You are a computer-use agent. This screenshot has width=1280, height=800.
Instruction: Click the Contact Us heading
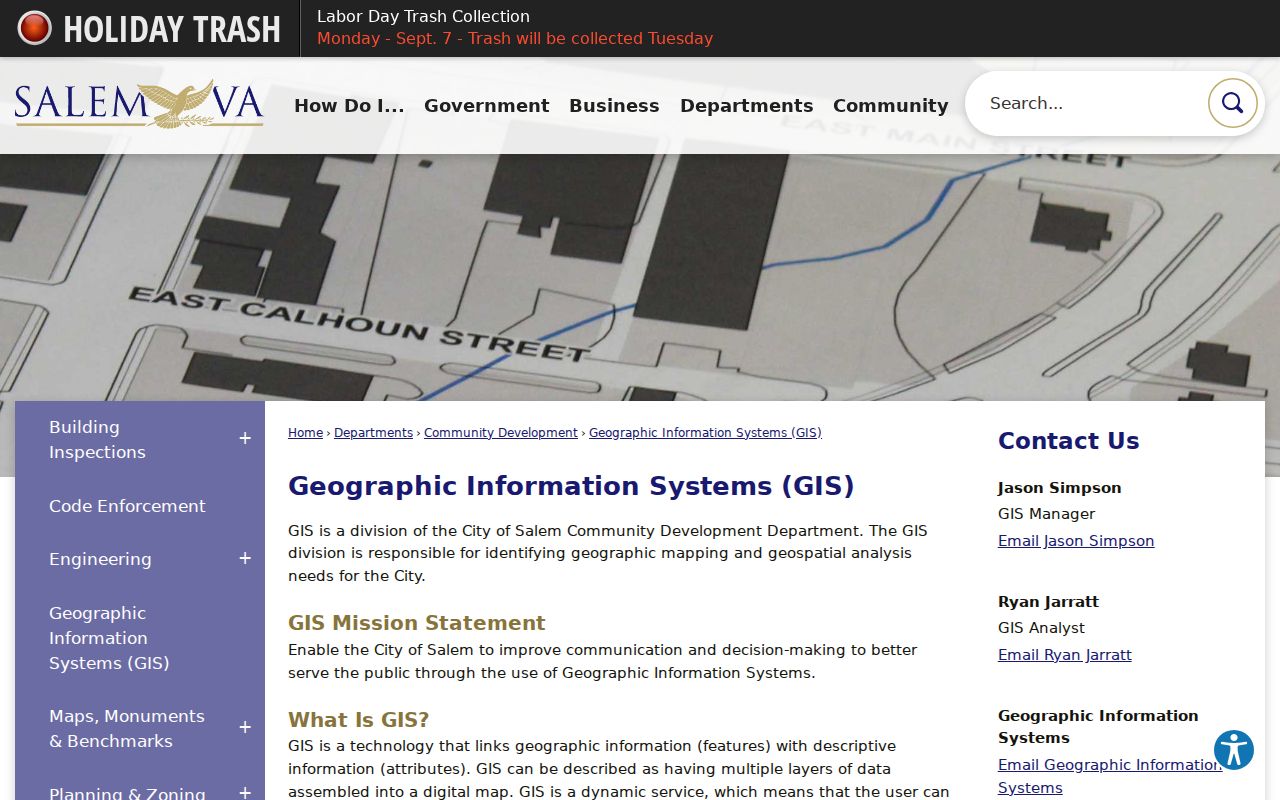coord(1068,441)
